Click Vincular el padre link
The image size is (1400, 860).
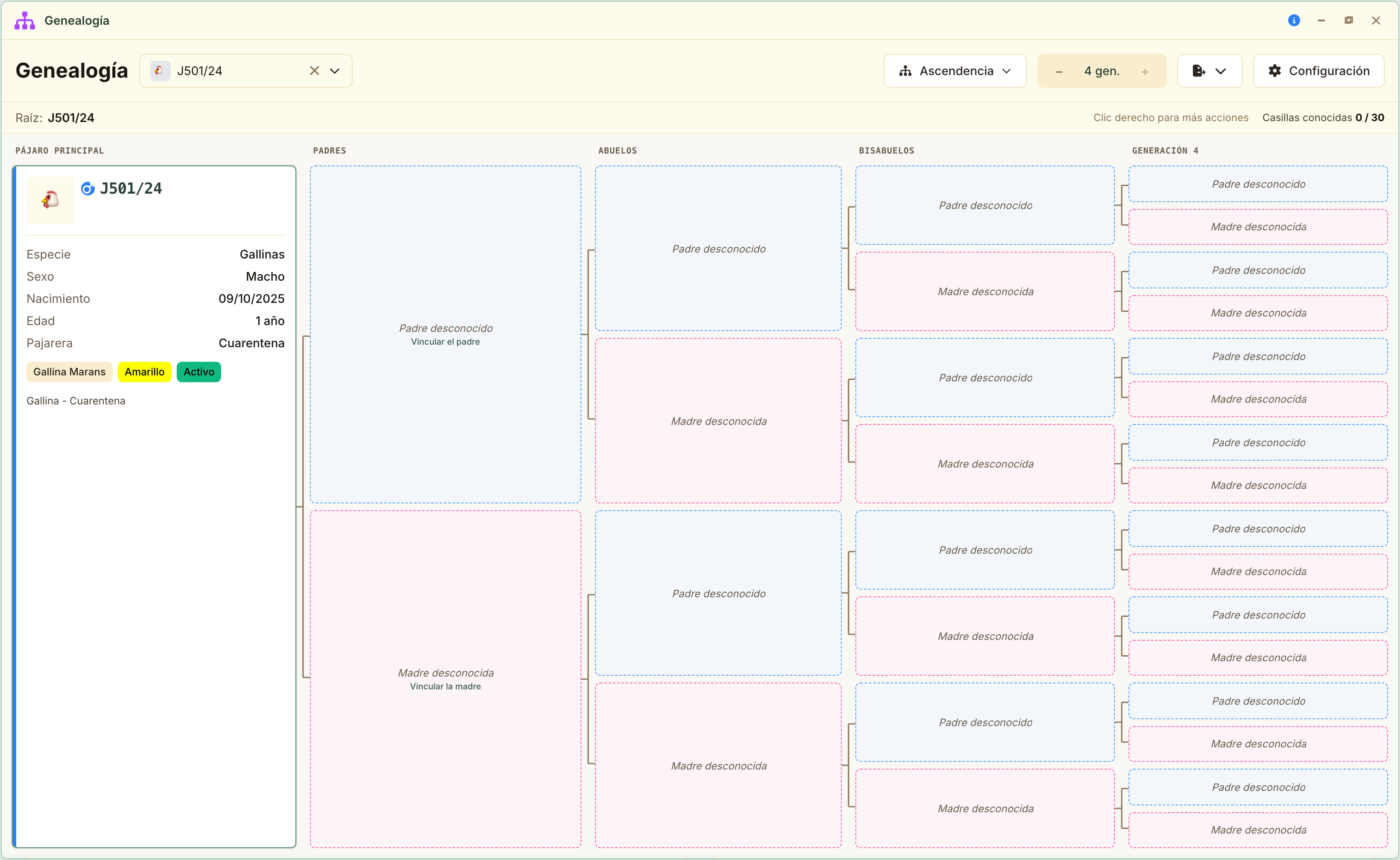[445, 342]
